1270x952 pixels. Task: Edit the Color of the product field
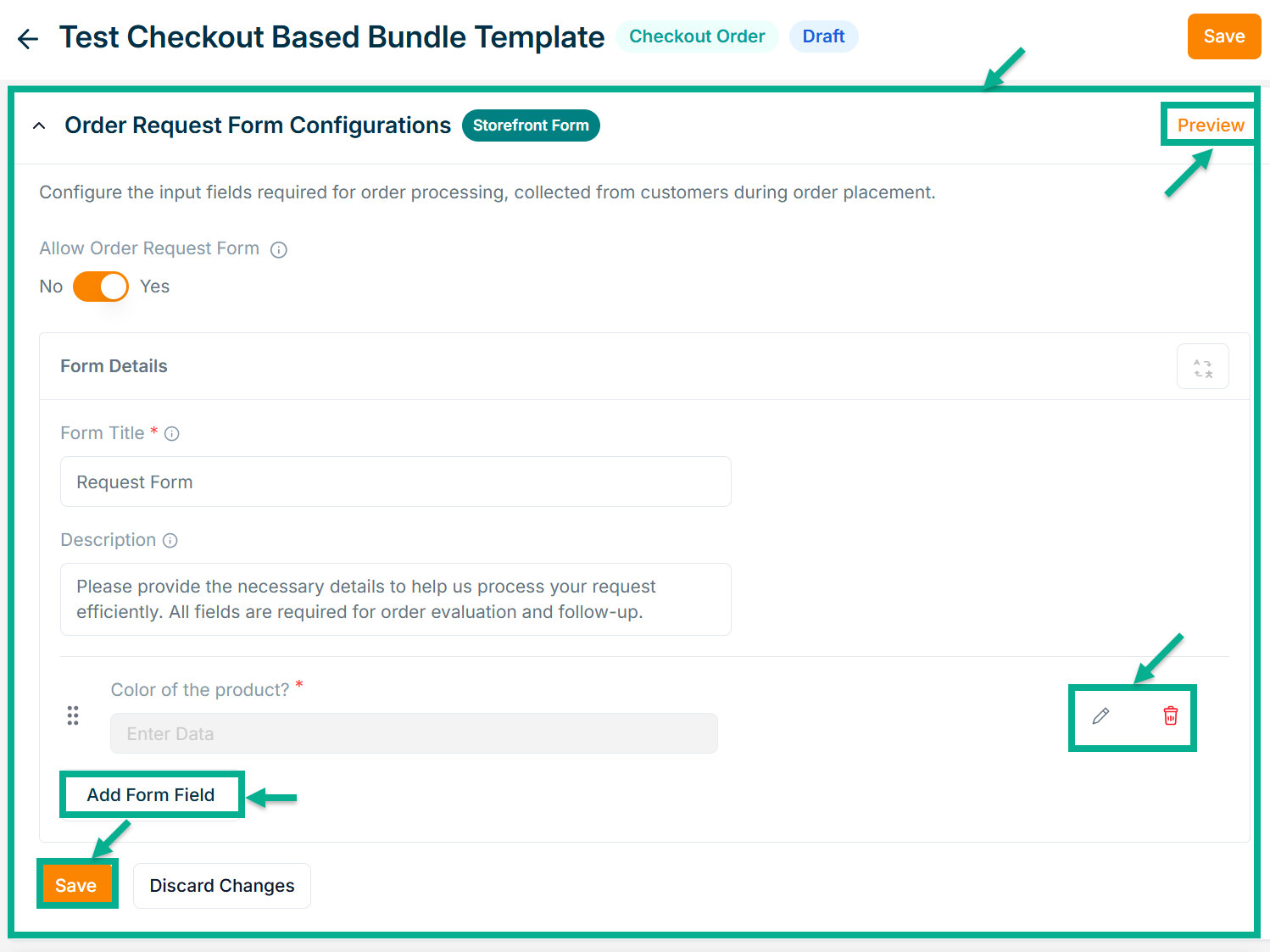1100,716
